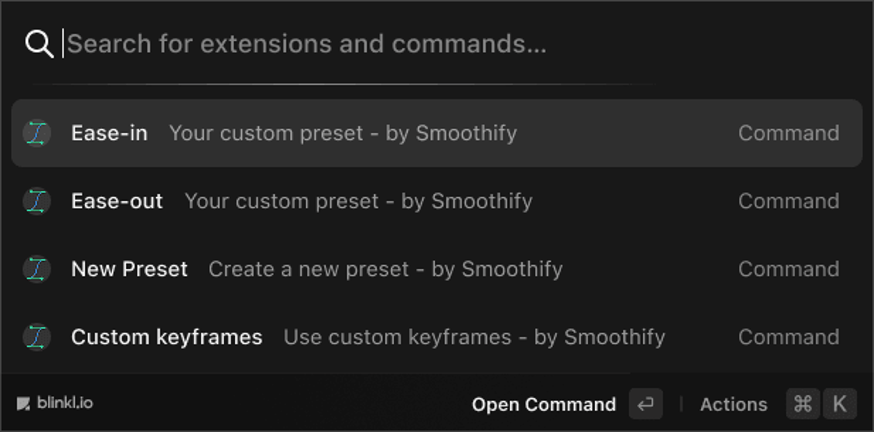Select the Ease-in command

(109, 133)
